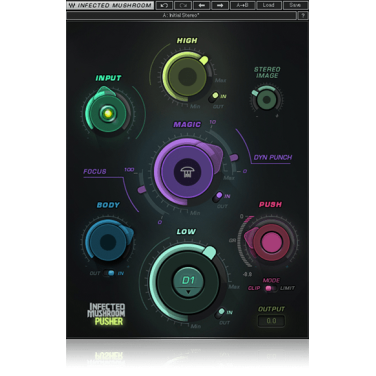Click the Infected Mushroom Pusher logo
This screenshot has height=376, width=376.
tap(106, 314)
